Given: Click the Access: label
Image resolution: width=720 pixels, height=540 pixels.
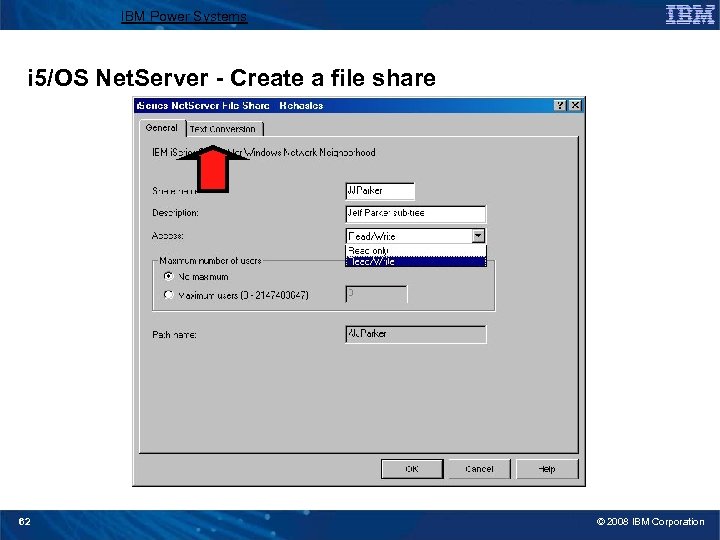Looking at the screenshot, I should point(168,236).
